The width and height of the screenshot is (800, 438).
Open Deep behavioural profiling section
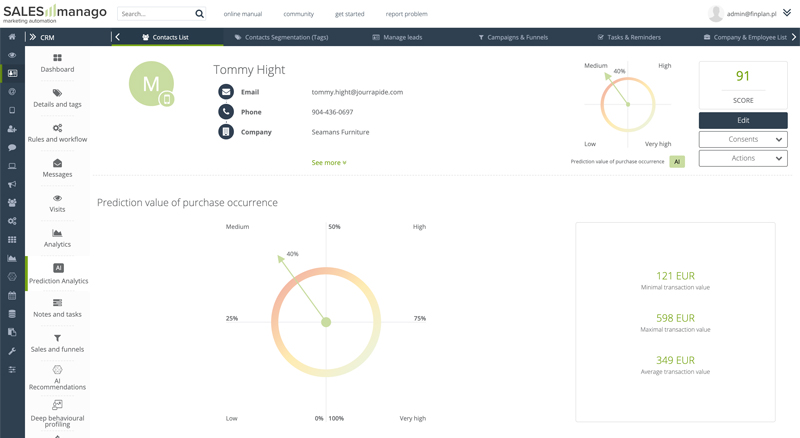[x=58, y=414]
